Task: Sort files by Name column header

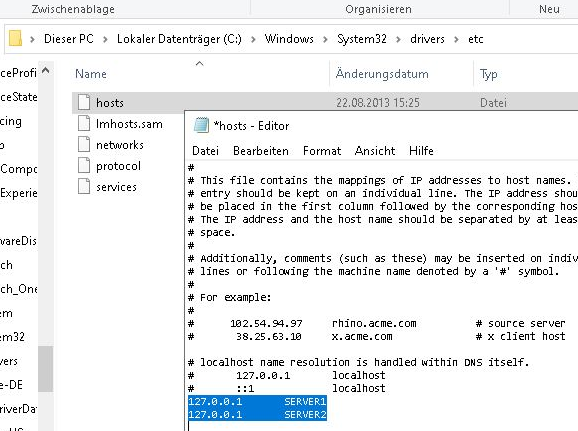Action: (91, 74)
